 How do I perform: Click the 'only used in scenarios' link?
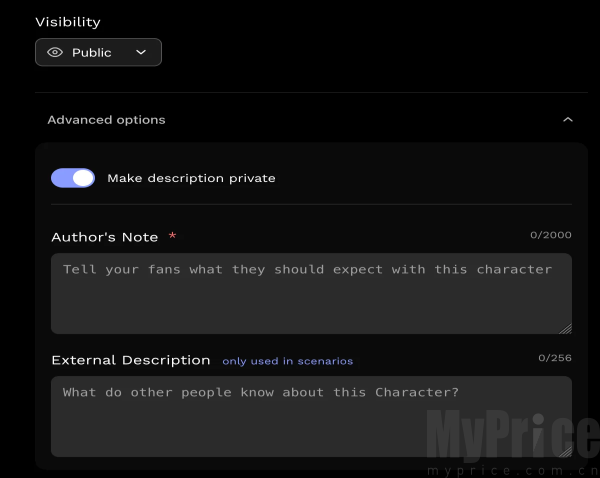[287, 361]
